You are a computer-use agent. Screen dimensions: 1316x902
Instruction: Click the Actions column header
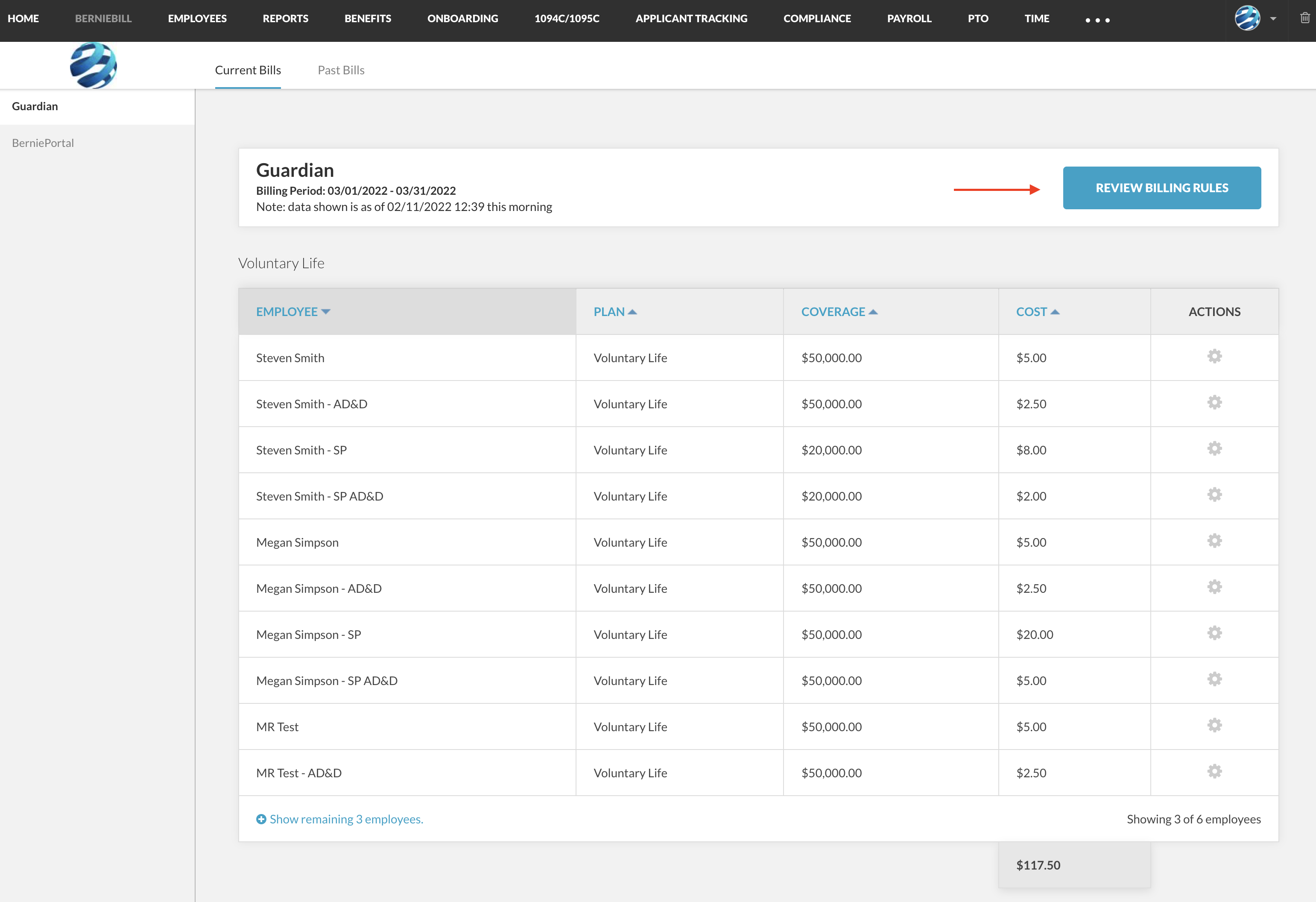point(1214,311)
